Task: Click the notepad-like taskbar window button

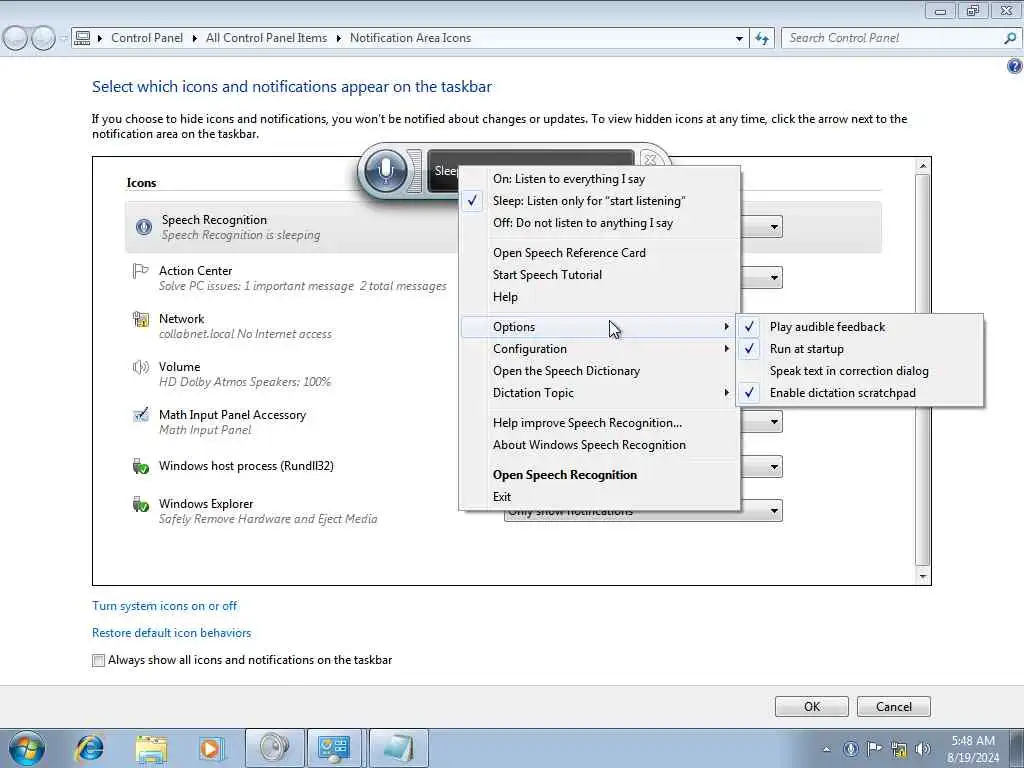Action: click(398, 748)
